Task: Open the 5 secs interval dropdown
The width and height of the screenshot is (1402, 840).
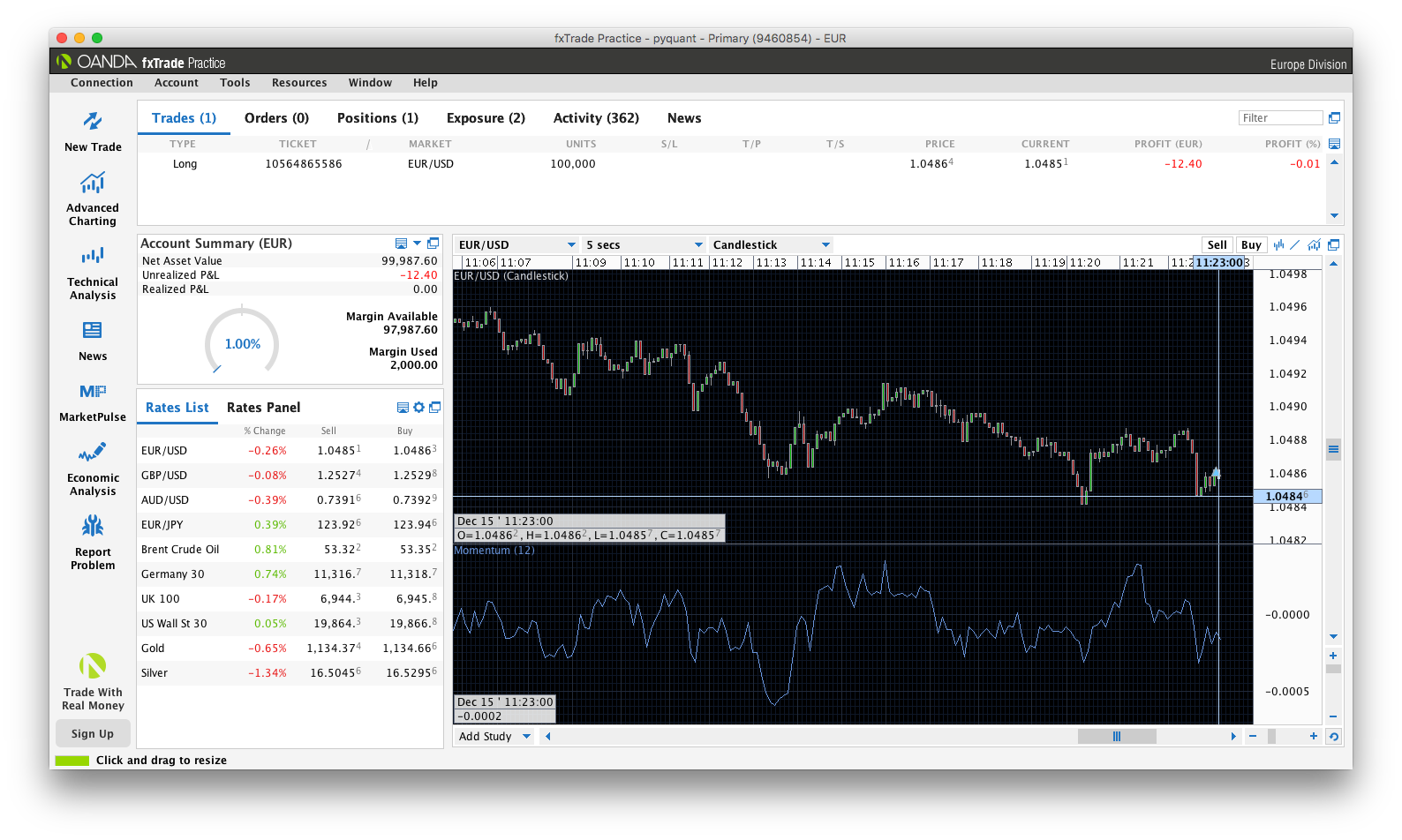Action: click(644, 244)
